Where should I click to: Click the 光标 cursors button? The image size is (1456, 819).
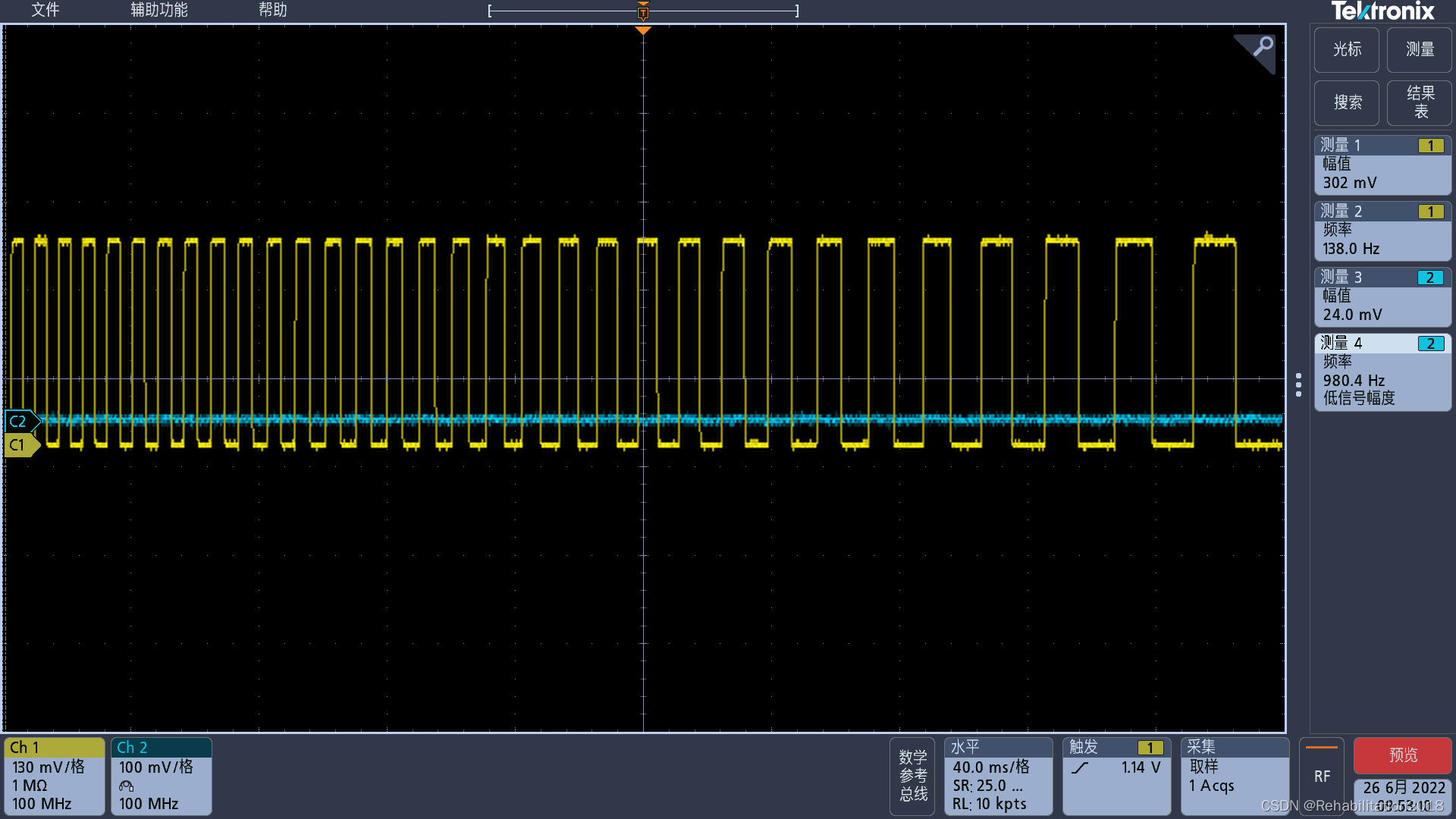(x=1347, y=49)
